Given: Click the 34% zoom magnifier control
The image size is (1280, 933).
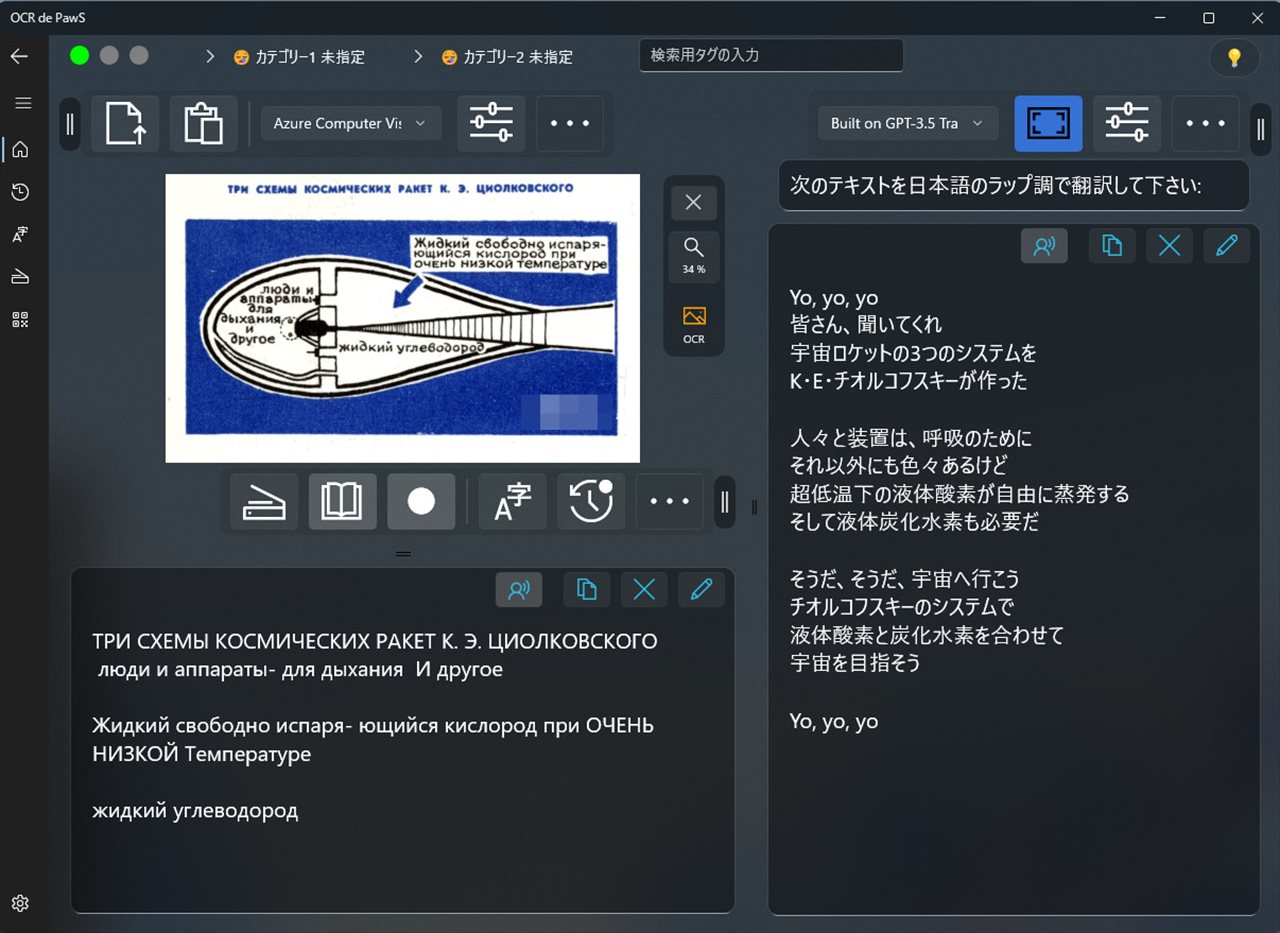Looking at the screenshot, I should [693, 254].
